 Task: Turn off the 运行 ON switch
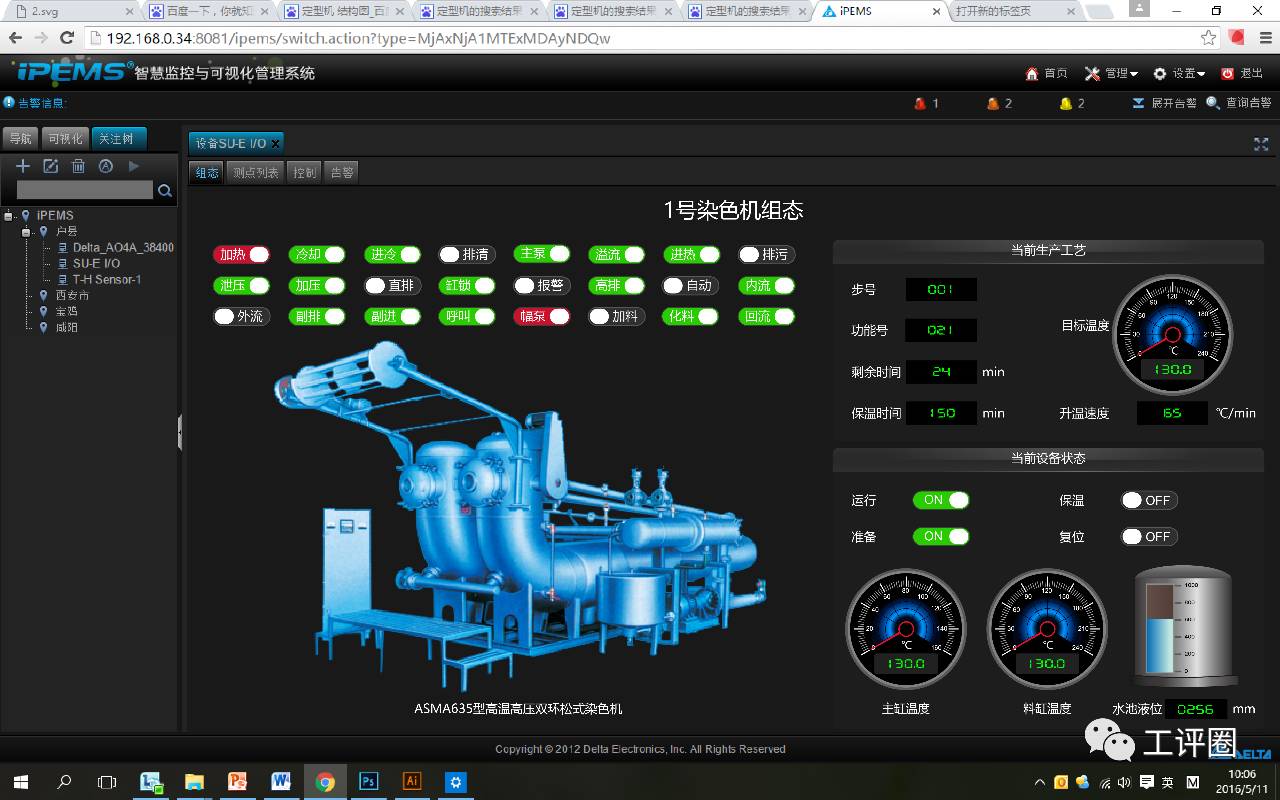click(x=941, y=500)
